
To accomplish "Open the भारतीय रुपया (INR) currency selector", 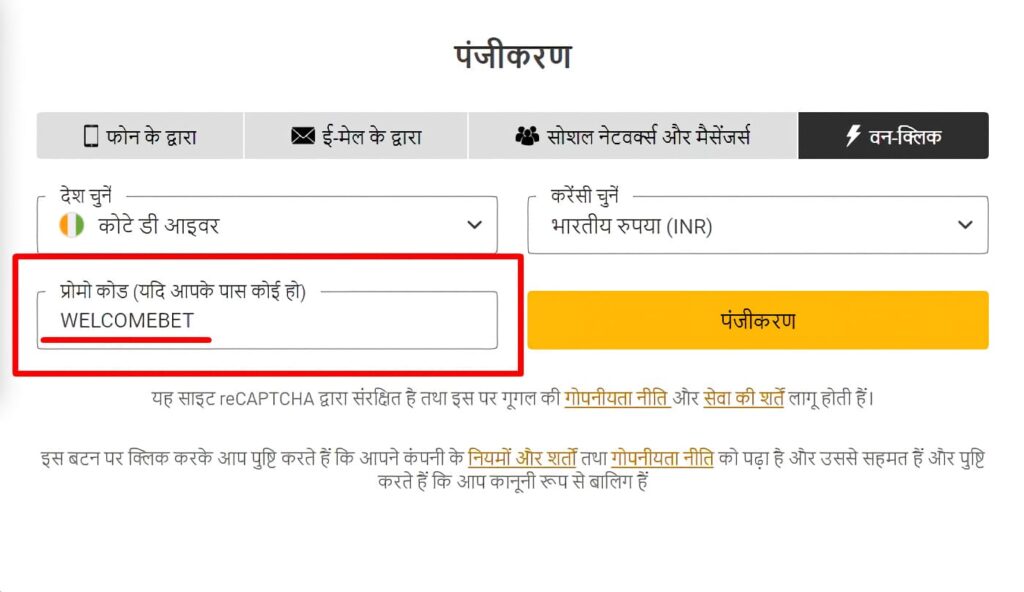I will [758, 224].
